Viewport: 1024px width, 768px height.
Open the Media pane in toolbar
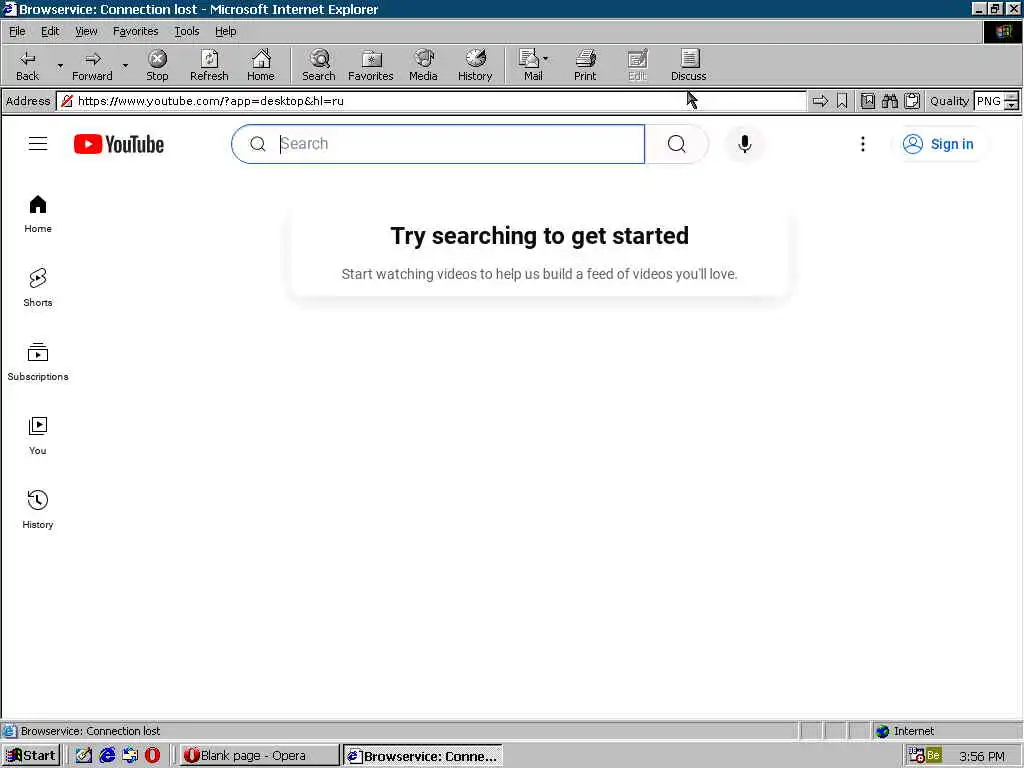[423, 65]
